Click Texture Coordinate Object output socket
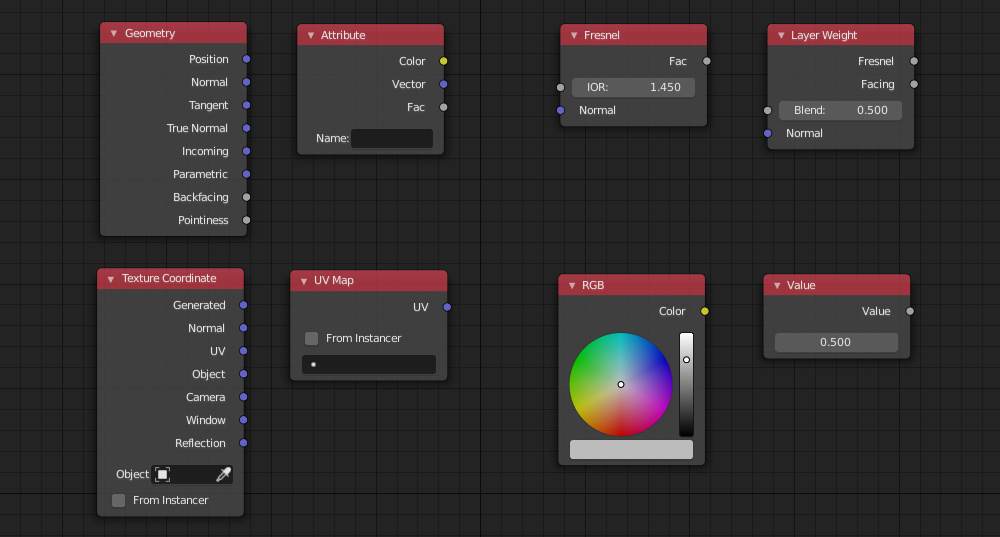Screen dimensions: 1000x537 click(243, 374)
